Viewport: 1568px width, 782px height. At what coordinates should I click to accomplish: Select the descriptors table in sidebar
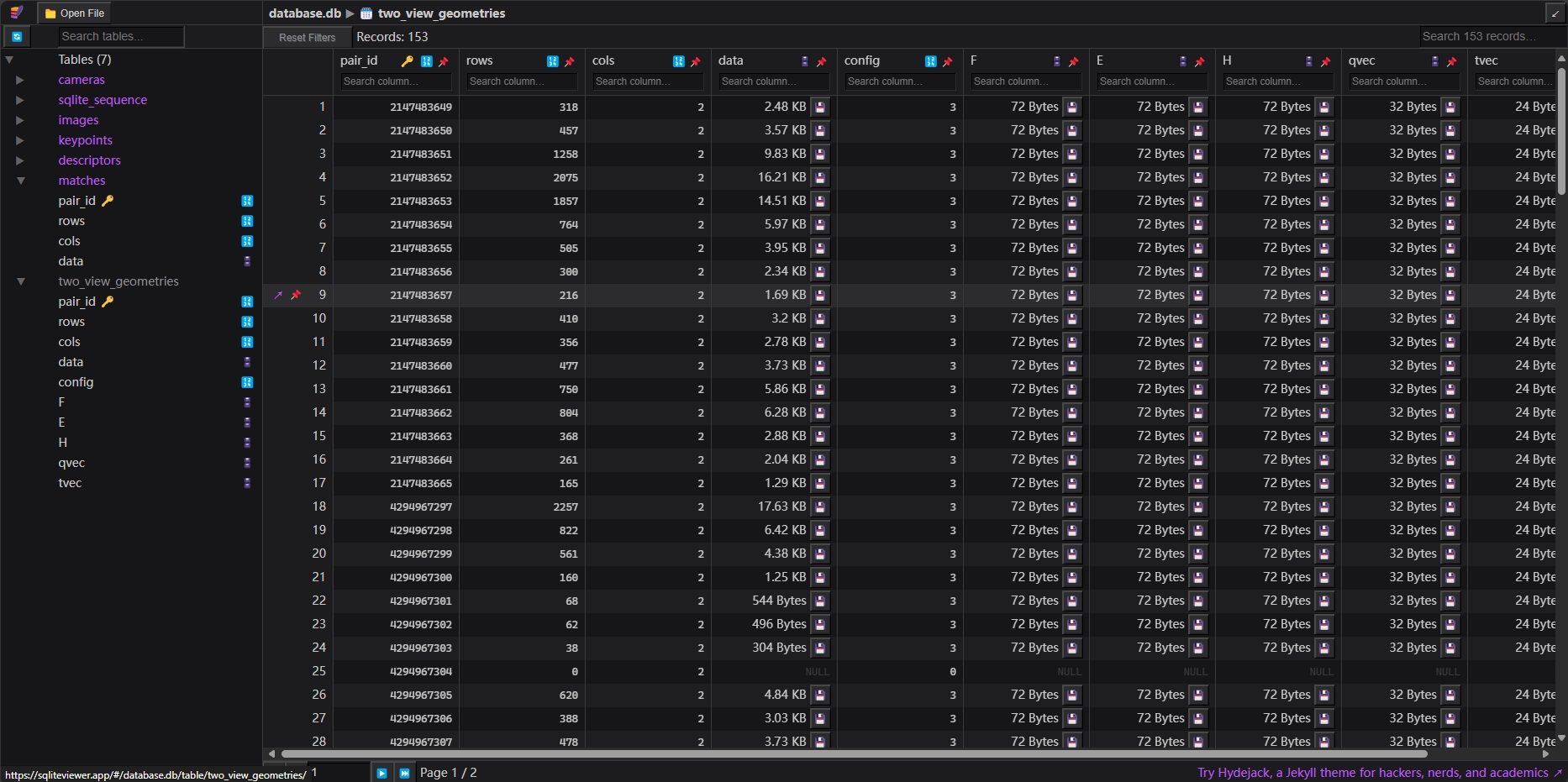pos(89,160)
